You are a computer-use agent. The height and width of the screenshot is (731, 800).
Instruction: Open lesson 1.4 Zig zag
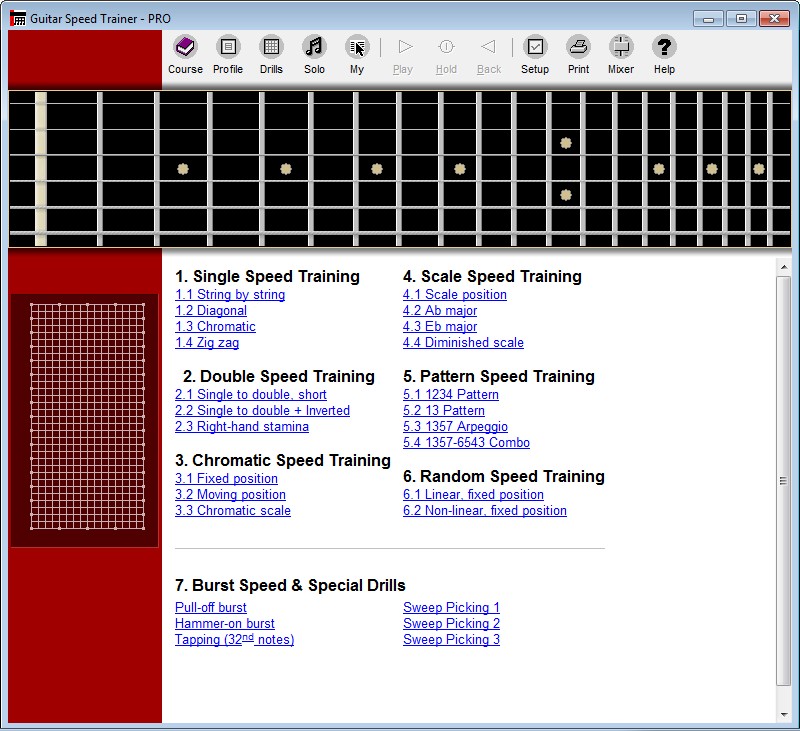207,342
